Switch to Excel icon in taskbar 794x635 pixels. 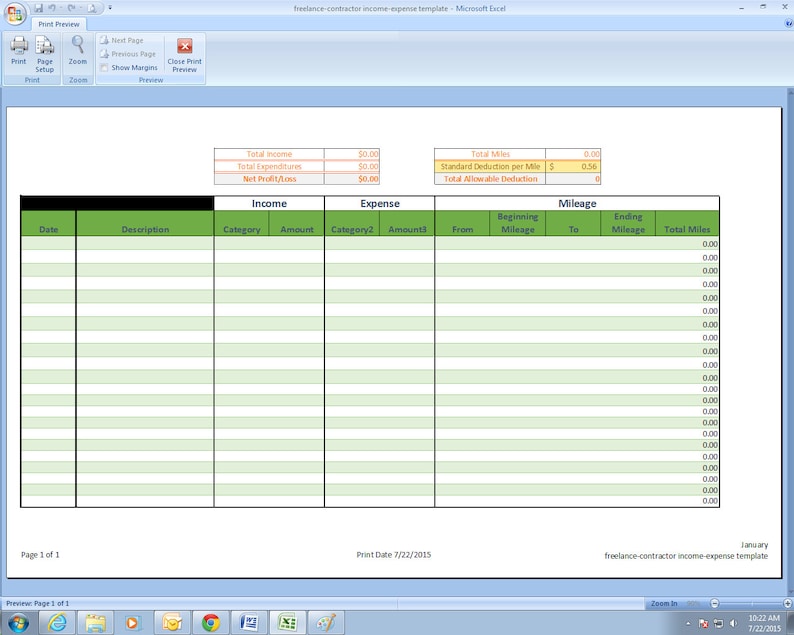[x=287, y=622]
